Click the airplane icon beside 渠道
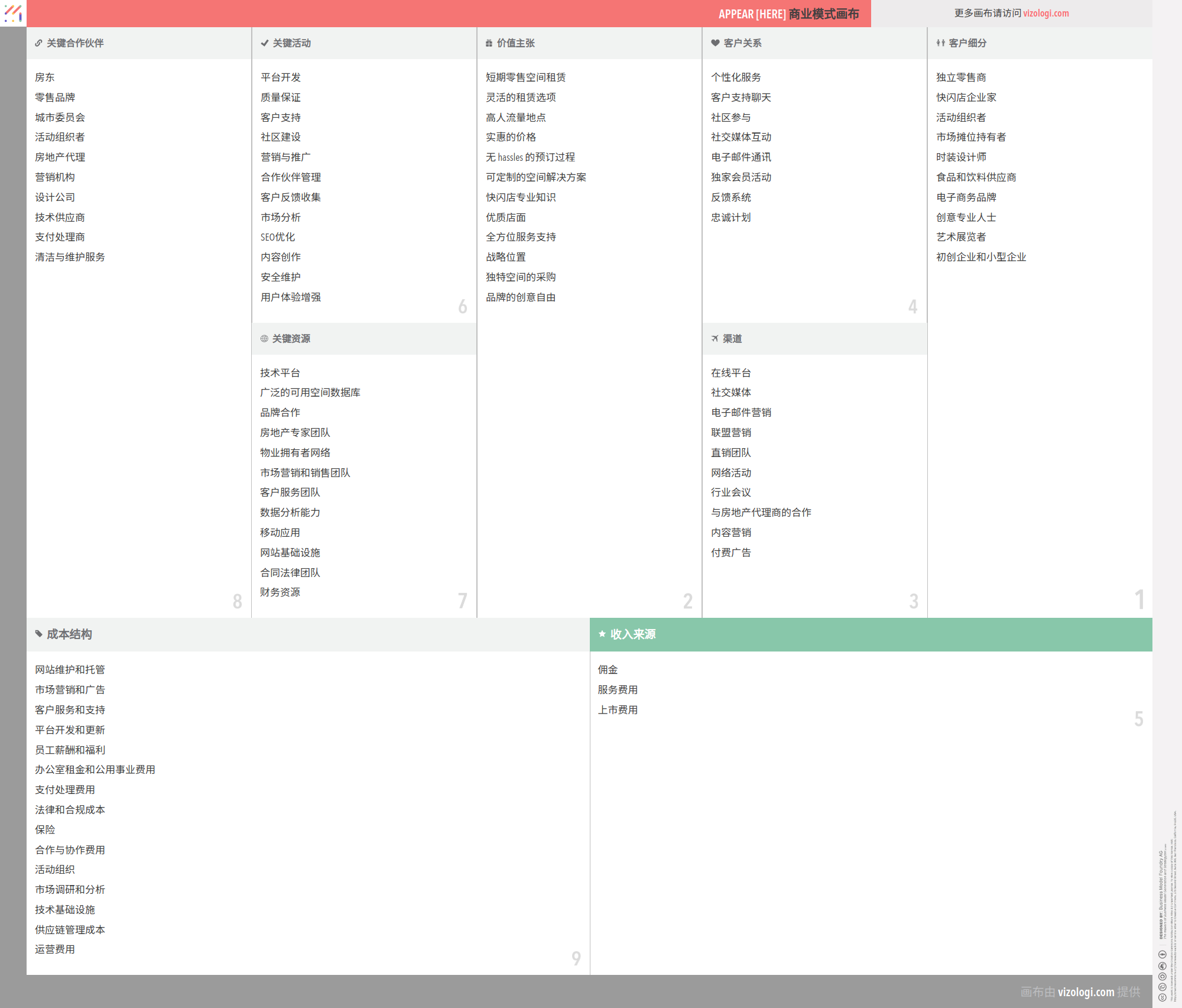The width and height of the screenshot is (1182, 1008). (x=715, y=339)
